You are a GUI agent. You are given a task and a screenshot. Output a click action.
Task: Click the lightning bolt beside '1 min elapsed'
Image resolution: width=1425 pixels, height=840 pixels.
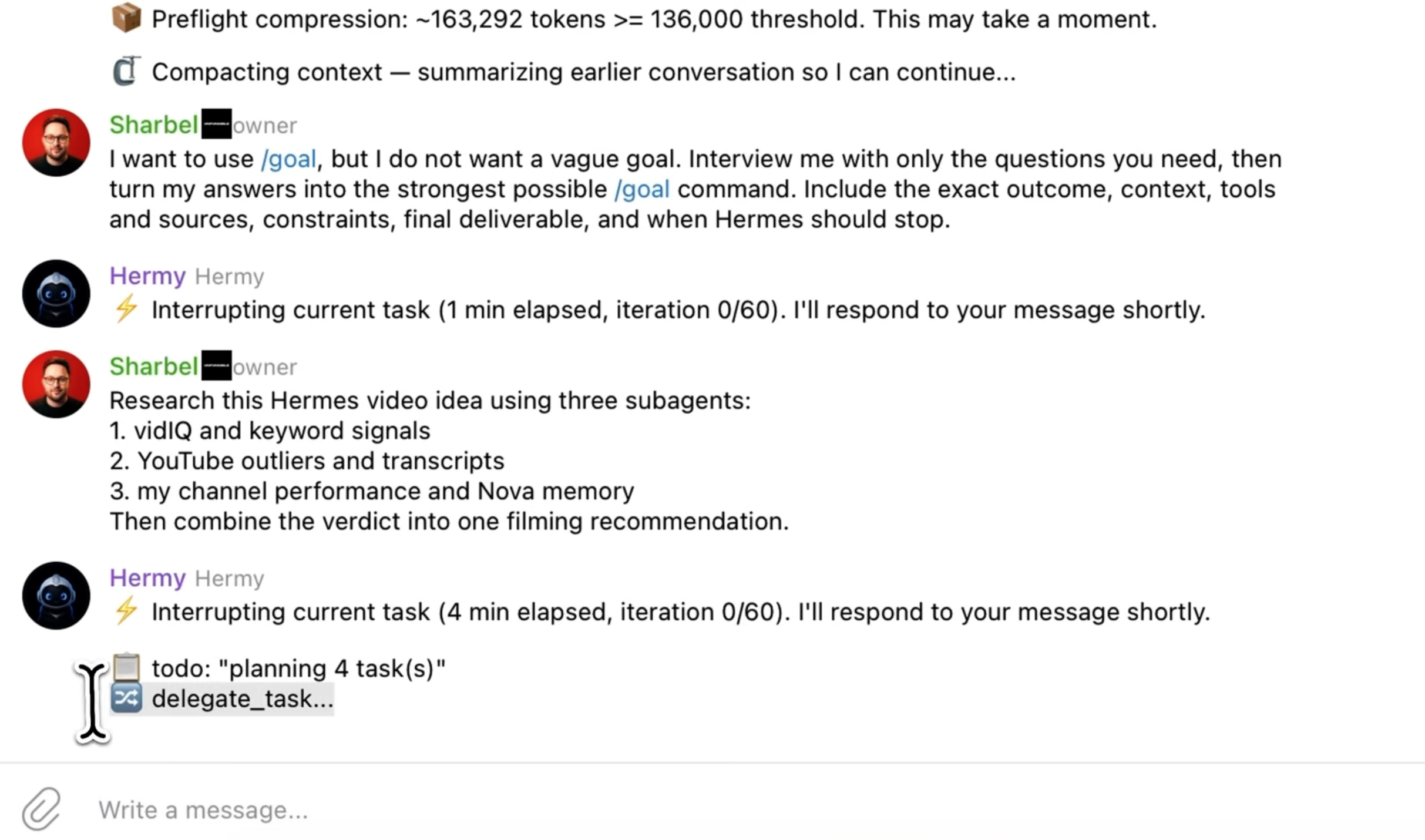pyautogui.click(x=126, y=308)
